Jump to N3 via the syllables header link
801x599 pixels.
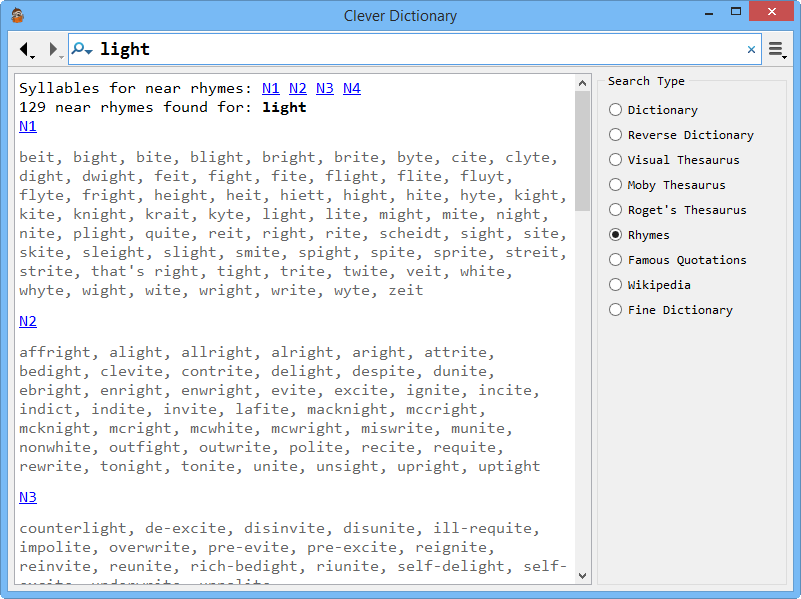[x=325, y=88]
